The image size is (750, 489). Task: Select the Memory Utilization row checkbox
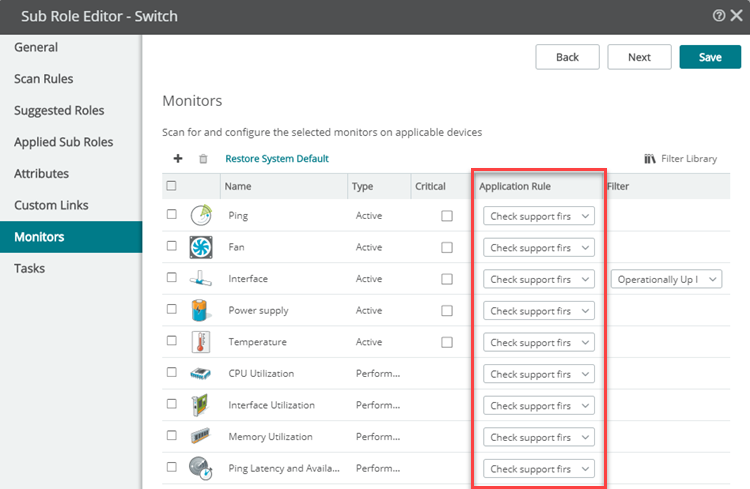pyautogui.click(x=172, y=435)
